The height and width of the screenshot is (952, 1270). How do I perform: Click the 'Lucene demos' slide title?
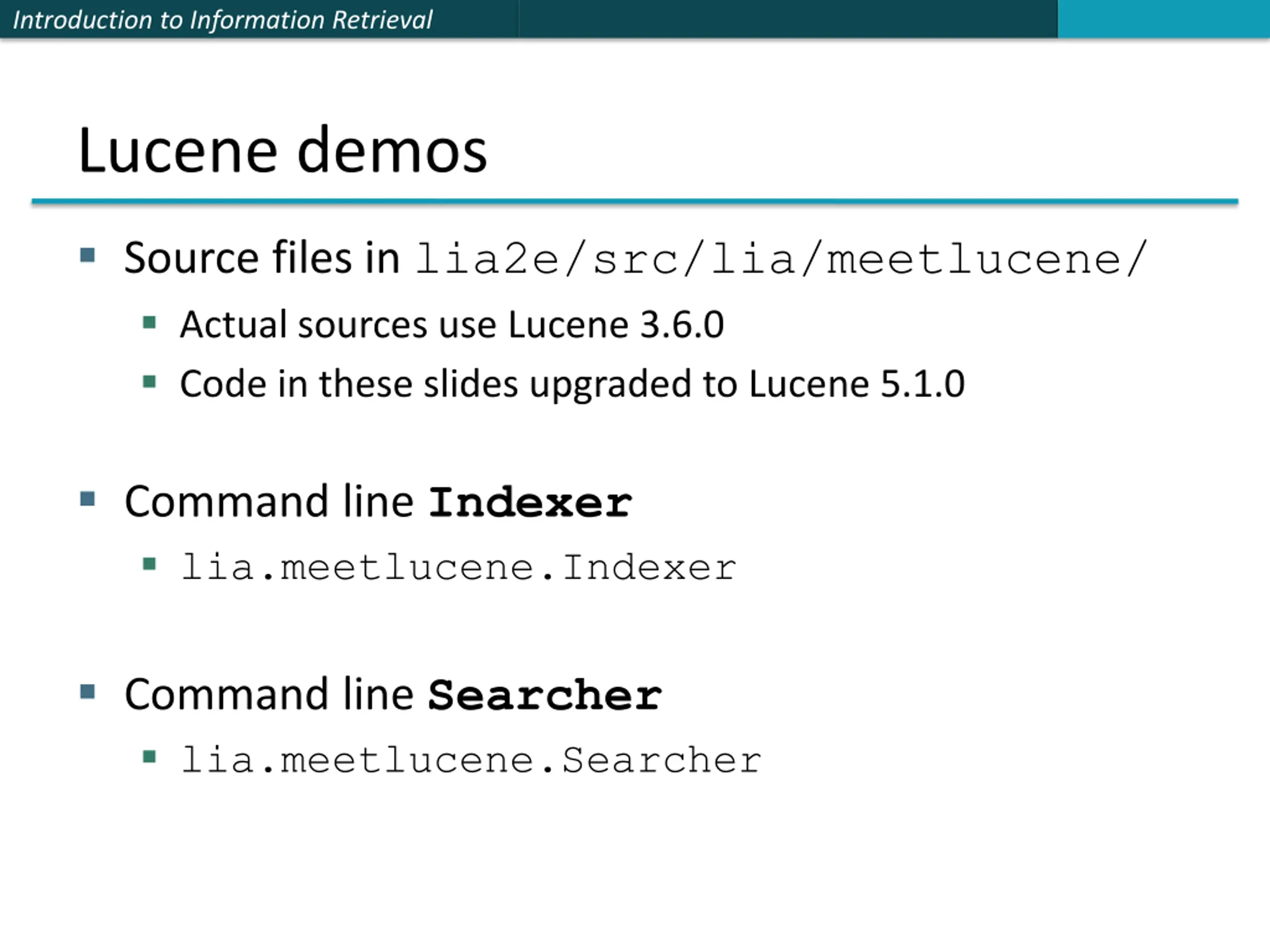point(282,150)
